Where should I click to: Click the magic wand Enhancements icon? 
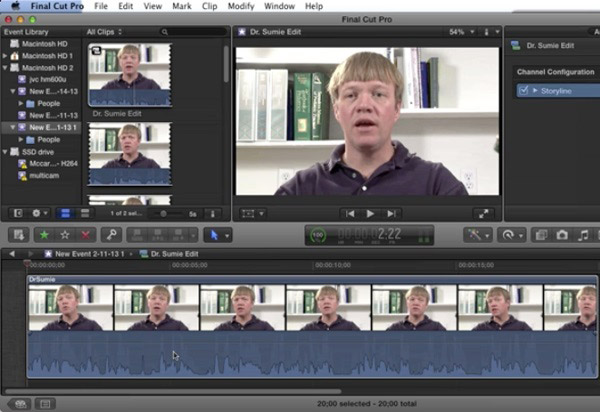click(x=474, y=235)
